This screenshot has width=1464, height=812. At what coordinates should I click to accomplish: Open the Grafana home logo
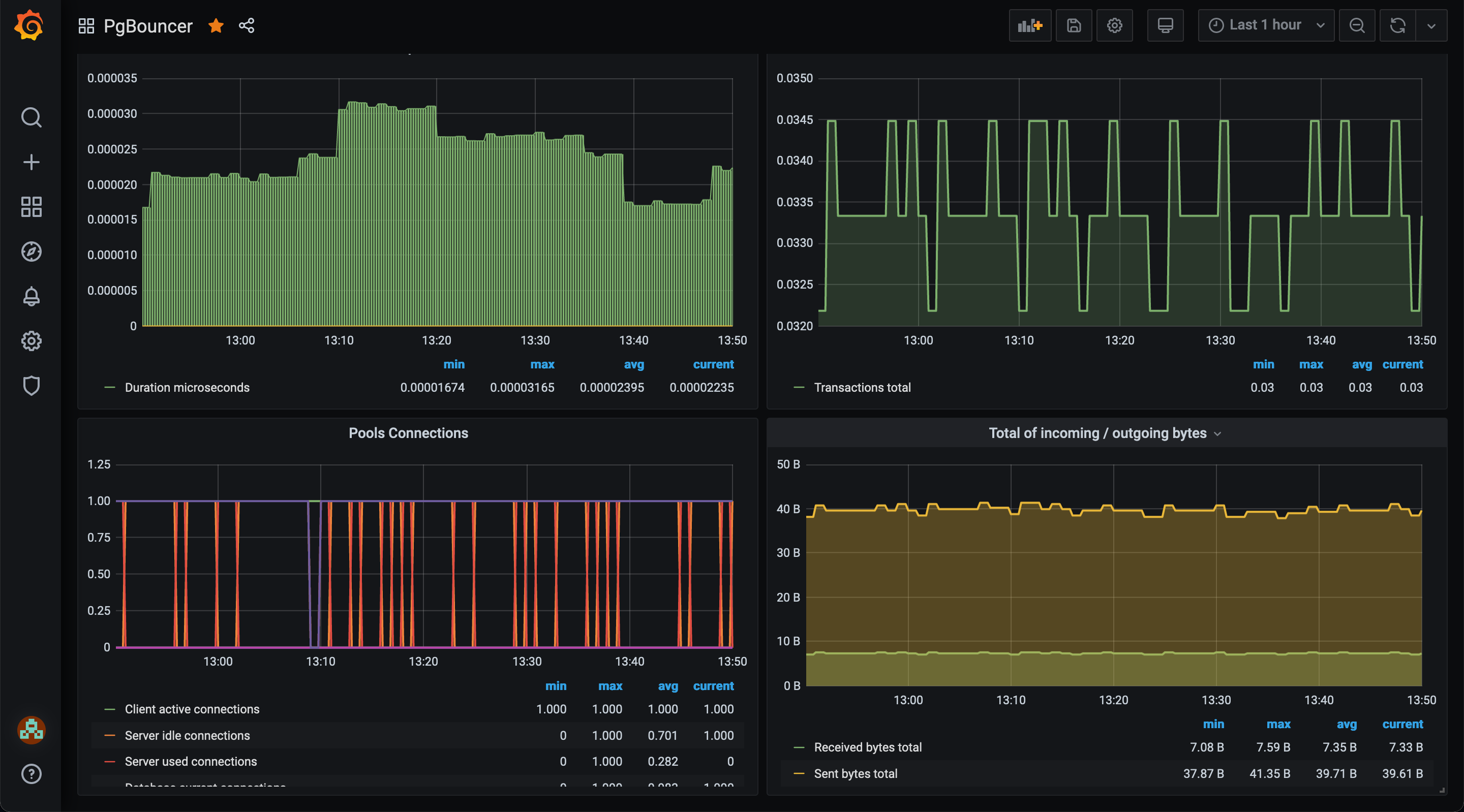29,25
